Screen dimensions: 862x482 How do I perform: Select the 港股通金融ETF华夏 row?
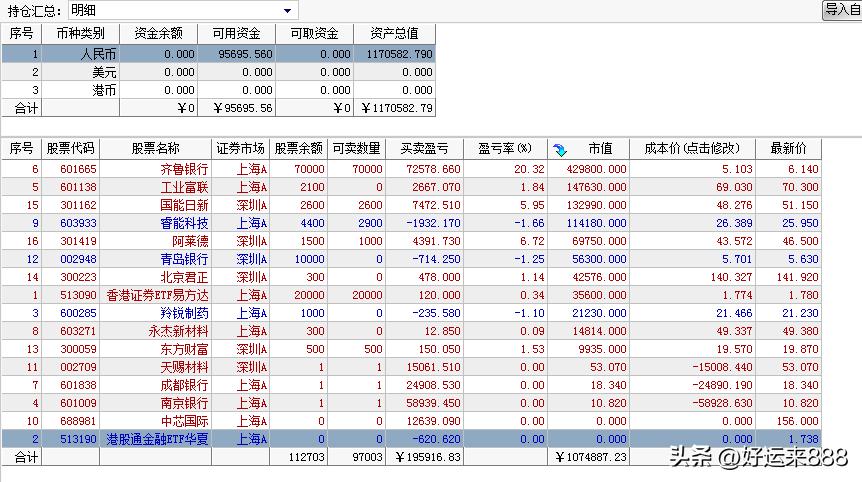411,439
